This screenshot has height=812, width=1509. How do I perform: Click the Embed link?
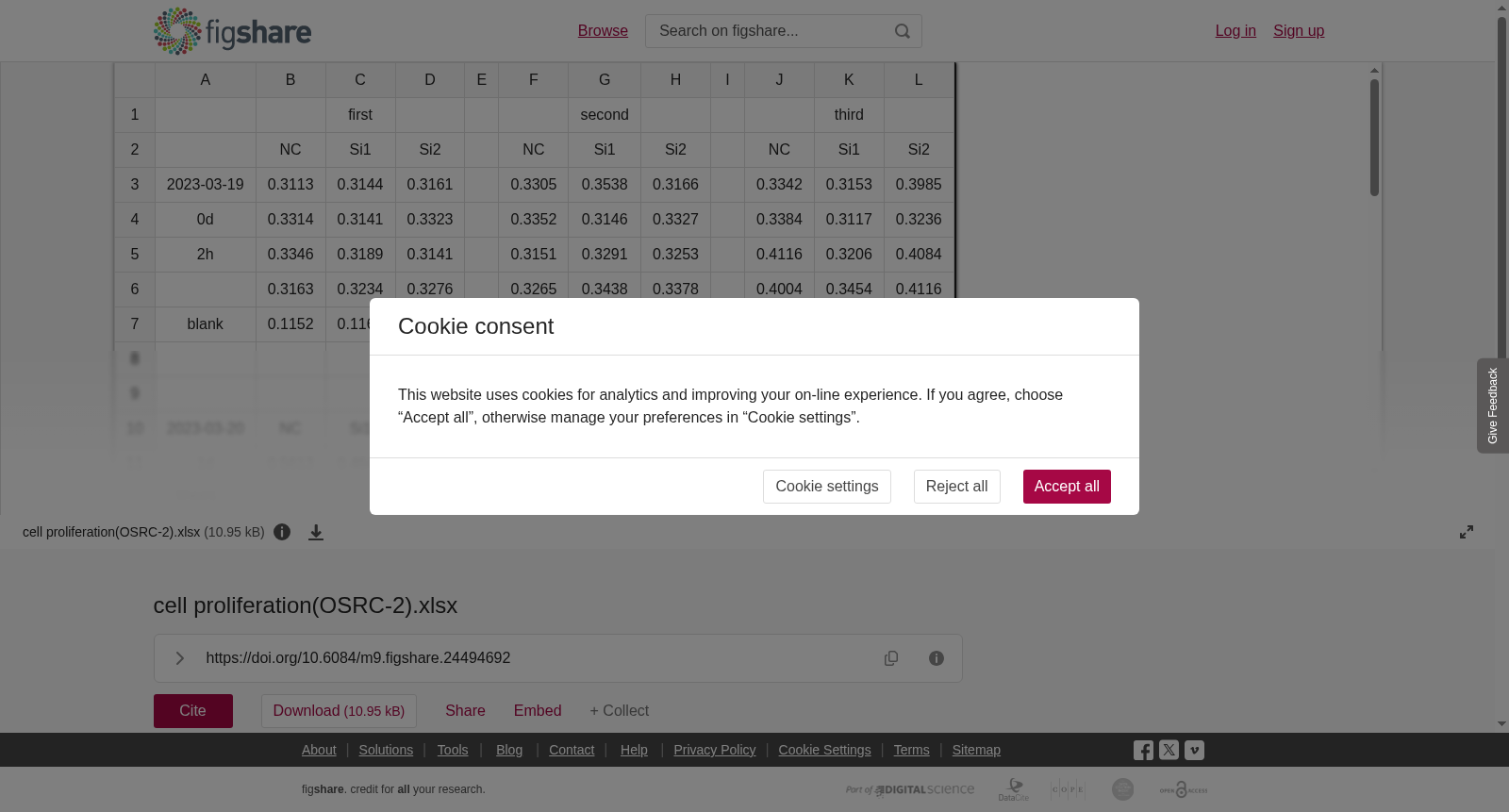538,711
